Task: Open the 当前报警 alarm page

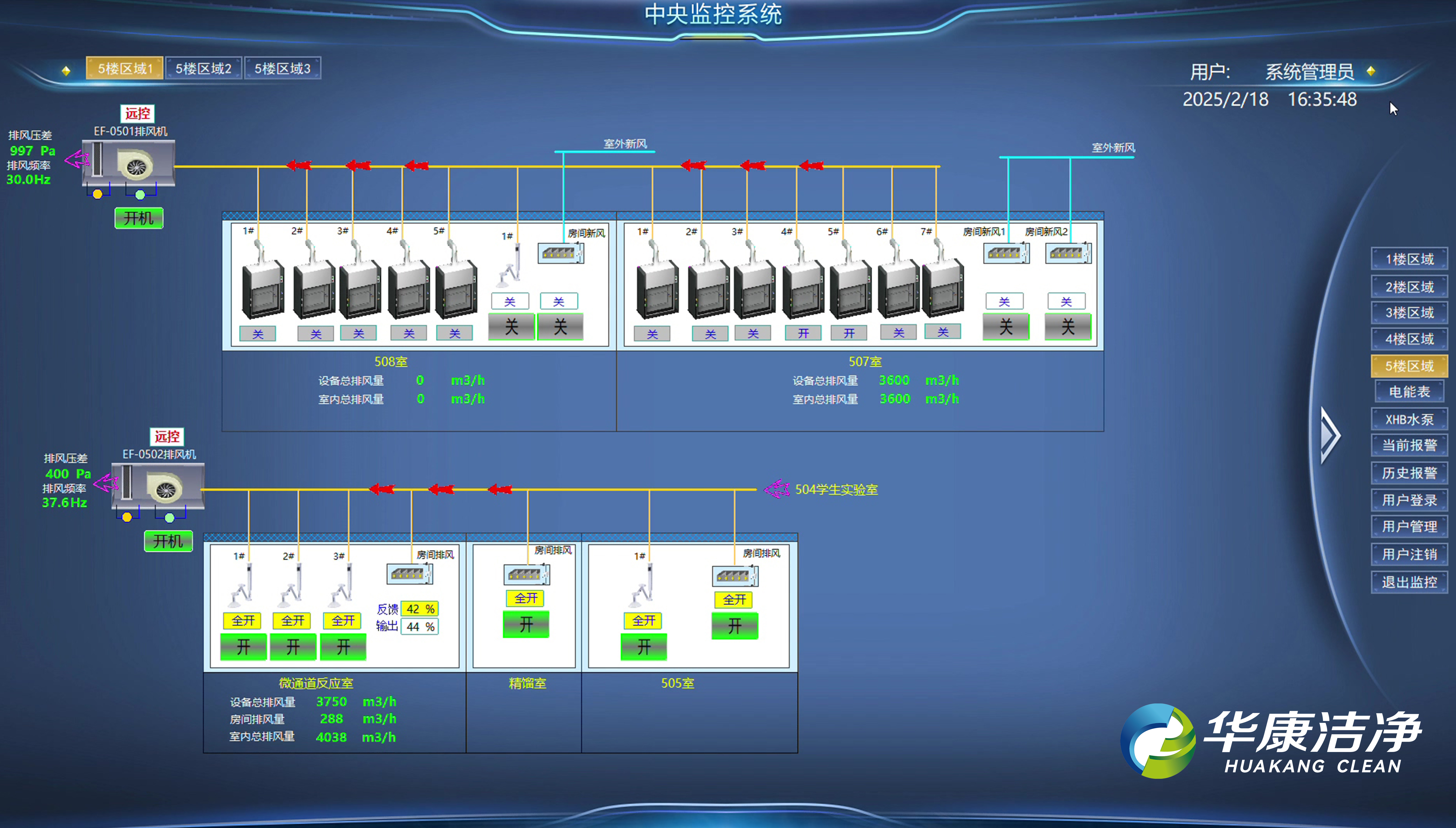Action: (x=1409, y=445)
